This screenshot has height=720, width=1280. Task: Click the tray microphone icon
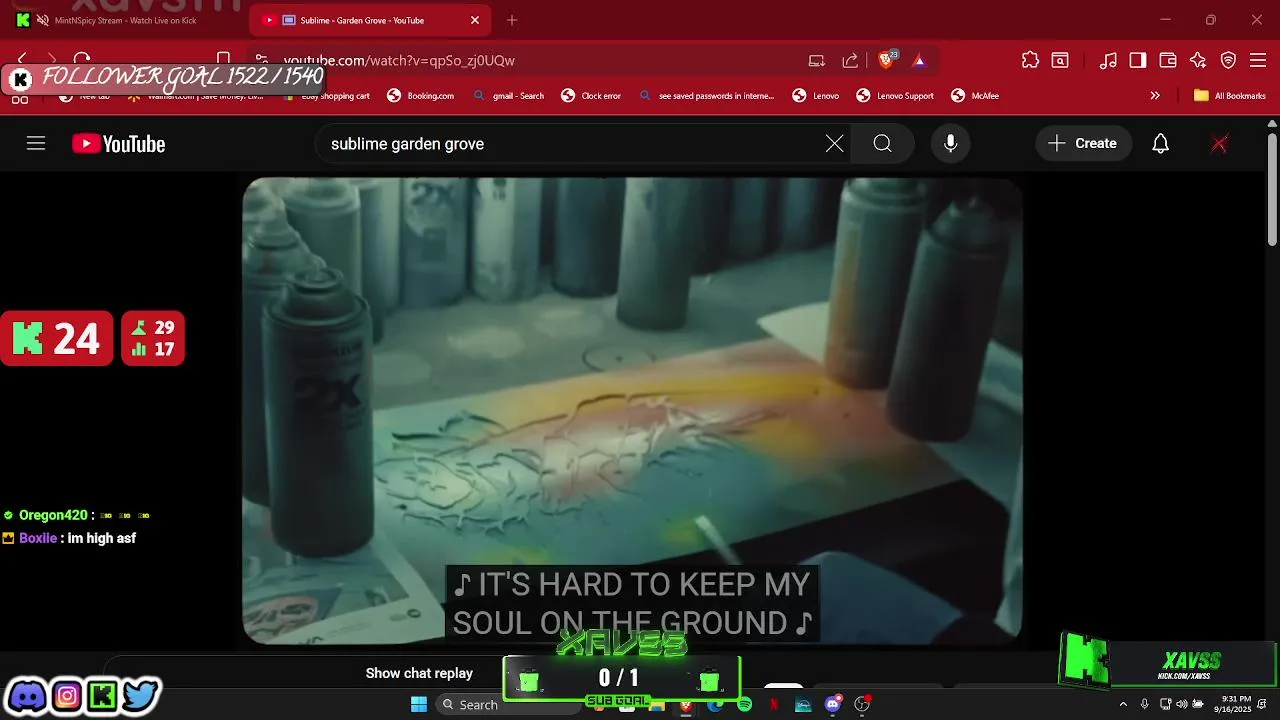coord(1145,705)
